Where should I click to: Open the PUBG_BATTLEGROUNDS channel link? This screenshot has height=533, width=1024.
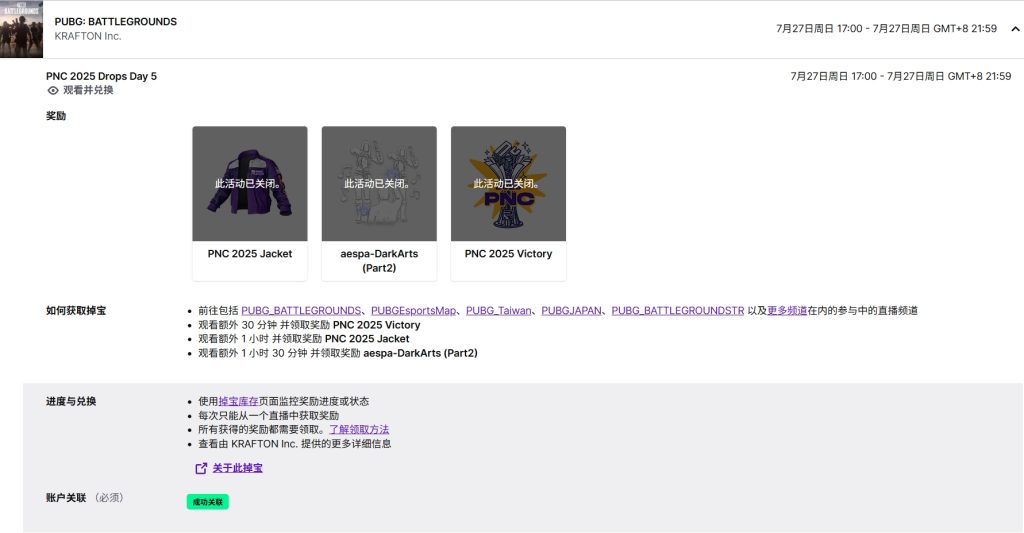pos(301,311)
